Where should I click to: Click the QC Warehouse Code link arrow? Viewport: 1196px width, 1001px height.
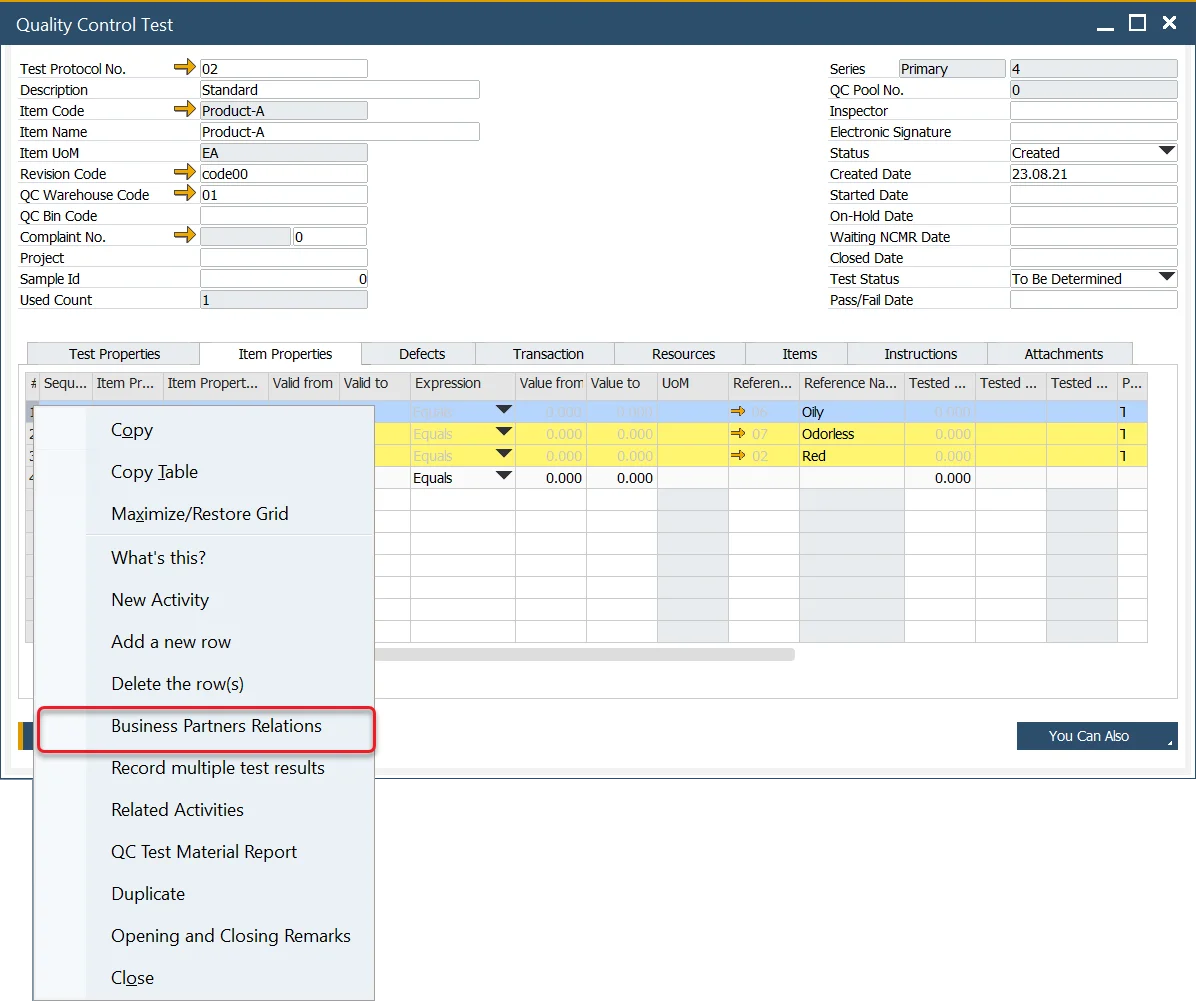[x=185, y=194]
